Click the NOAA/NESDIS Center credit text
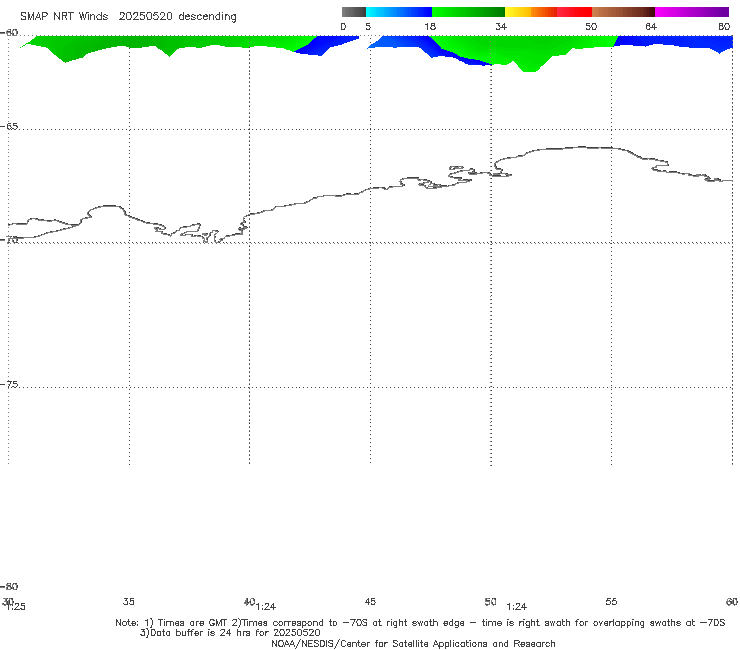 pos(413,643)
